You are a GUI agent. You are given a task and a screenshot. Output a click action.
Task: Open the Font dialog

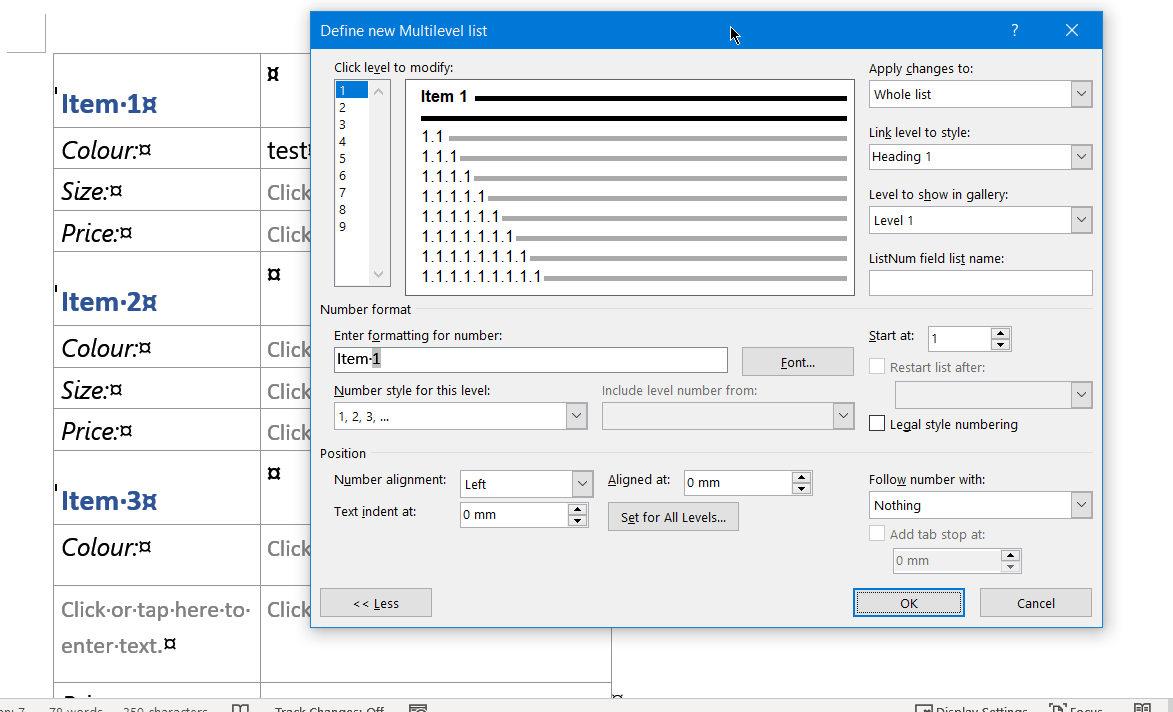coord(797,361)
